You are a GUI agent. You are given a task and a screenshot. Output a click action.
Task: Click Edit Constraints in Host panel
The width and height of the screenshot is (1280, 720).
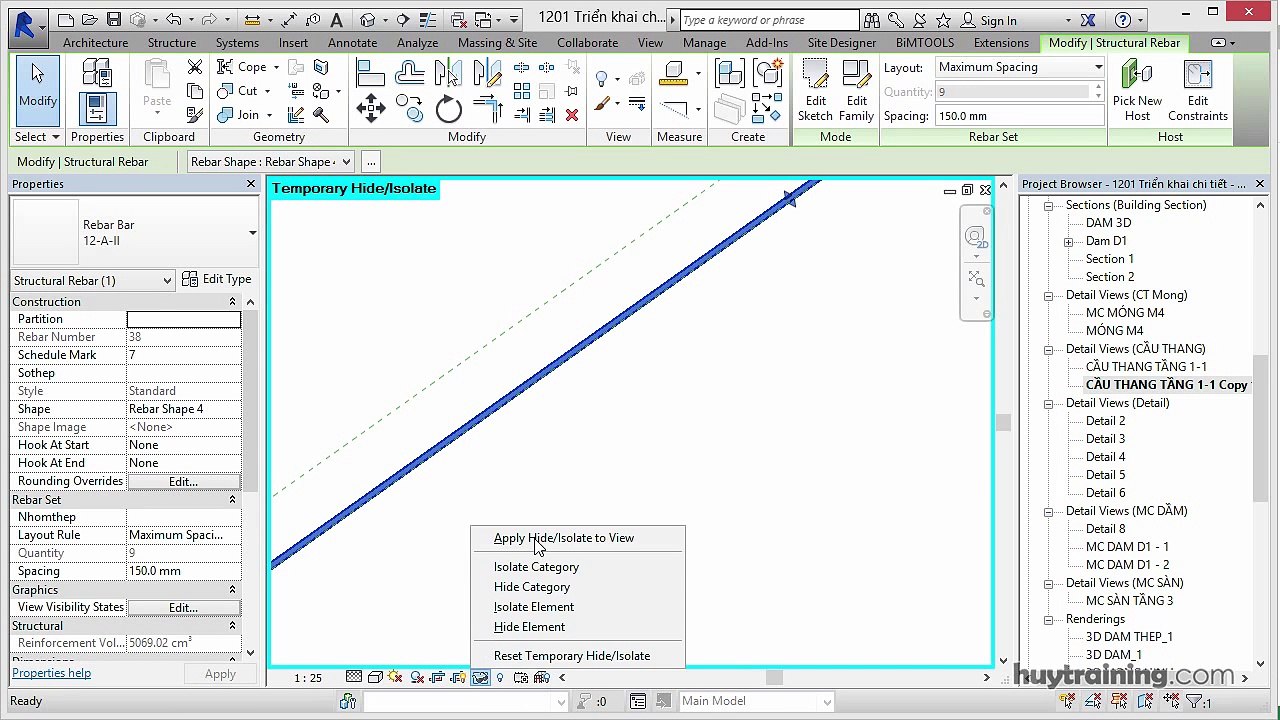1197,90
